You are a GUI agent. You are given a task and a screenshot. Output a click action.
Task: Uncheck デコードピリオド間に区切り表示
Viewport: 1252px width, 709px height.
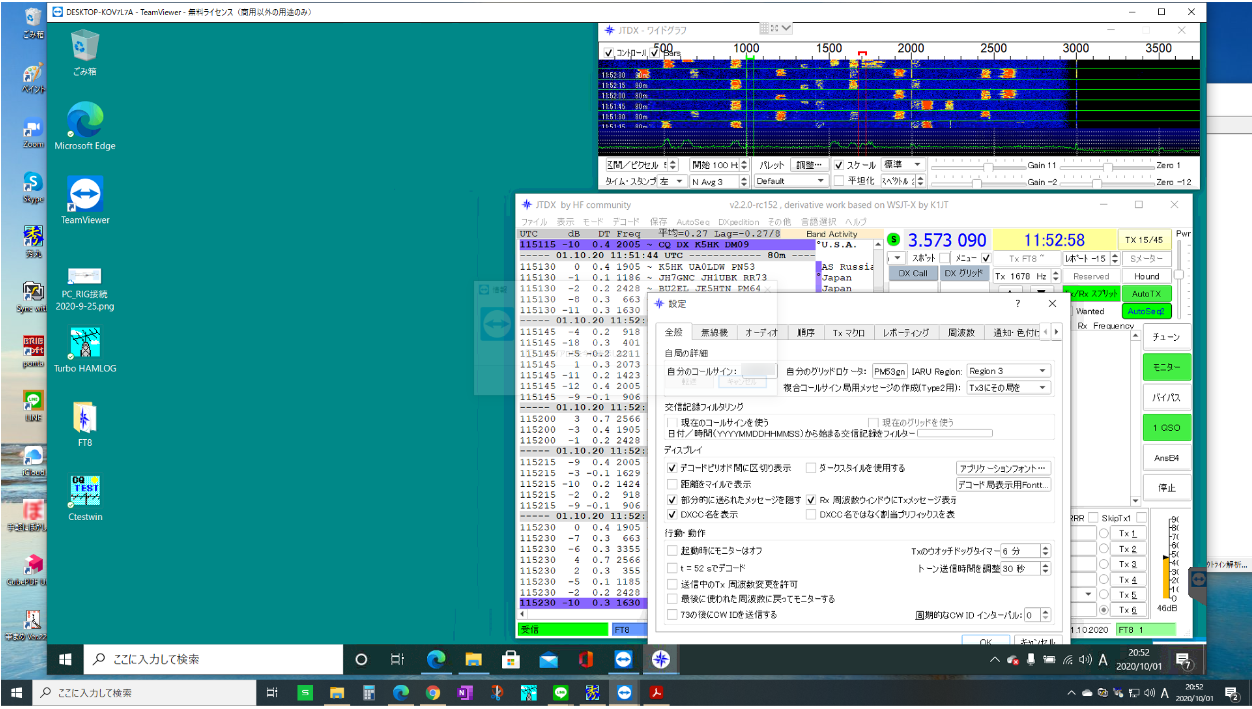672,468
